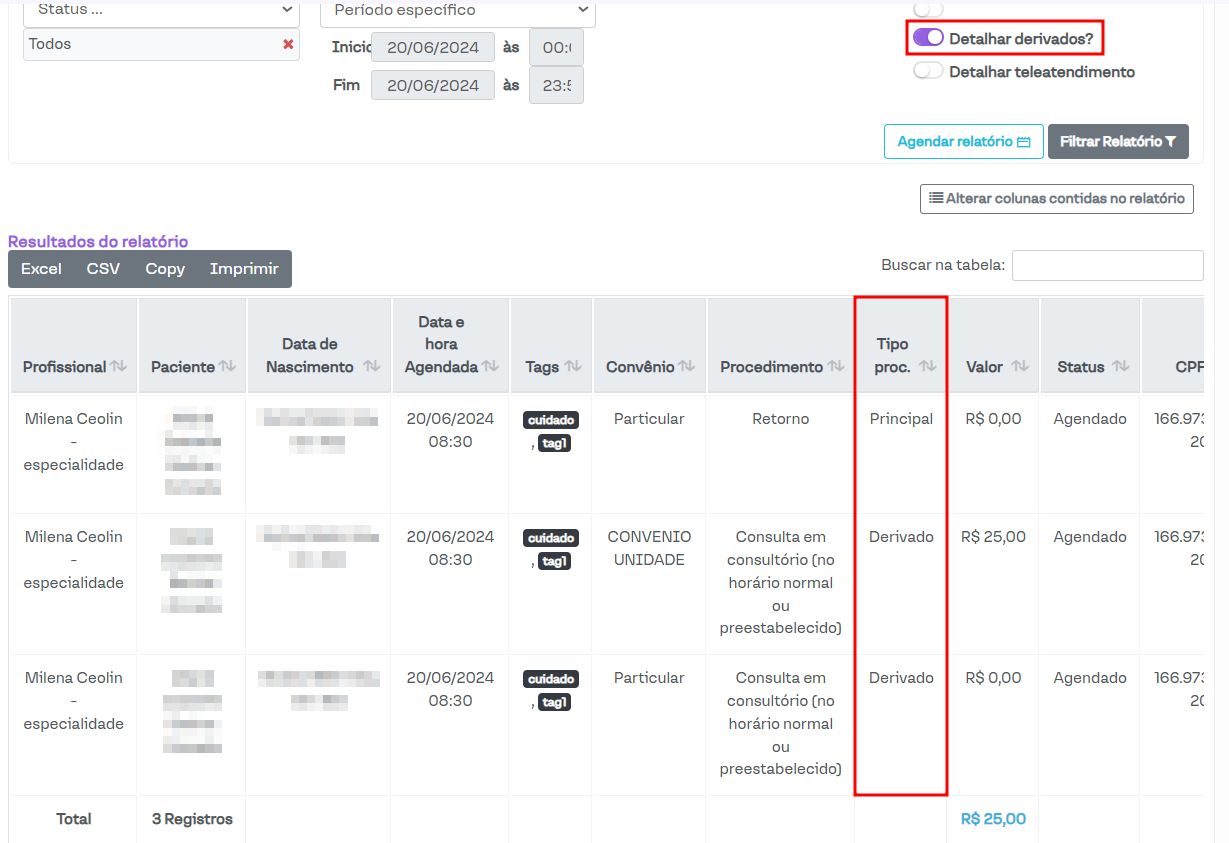Enable Detalhar teleatendimento switch
Screen dimensions: 1229x843
[x=928, y=71]
